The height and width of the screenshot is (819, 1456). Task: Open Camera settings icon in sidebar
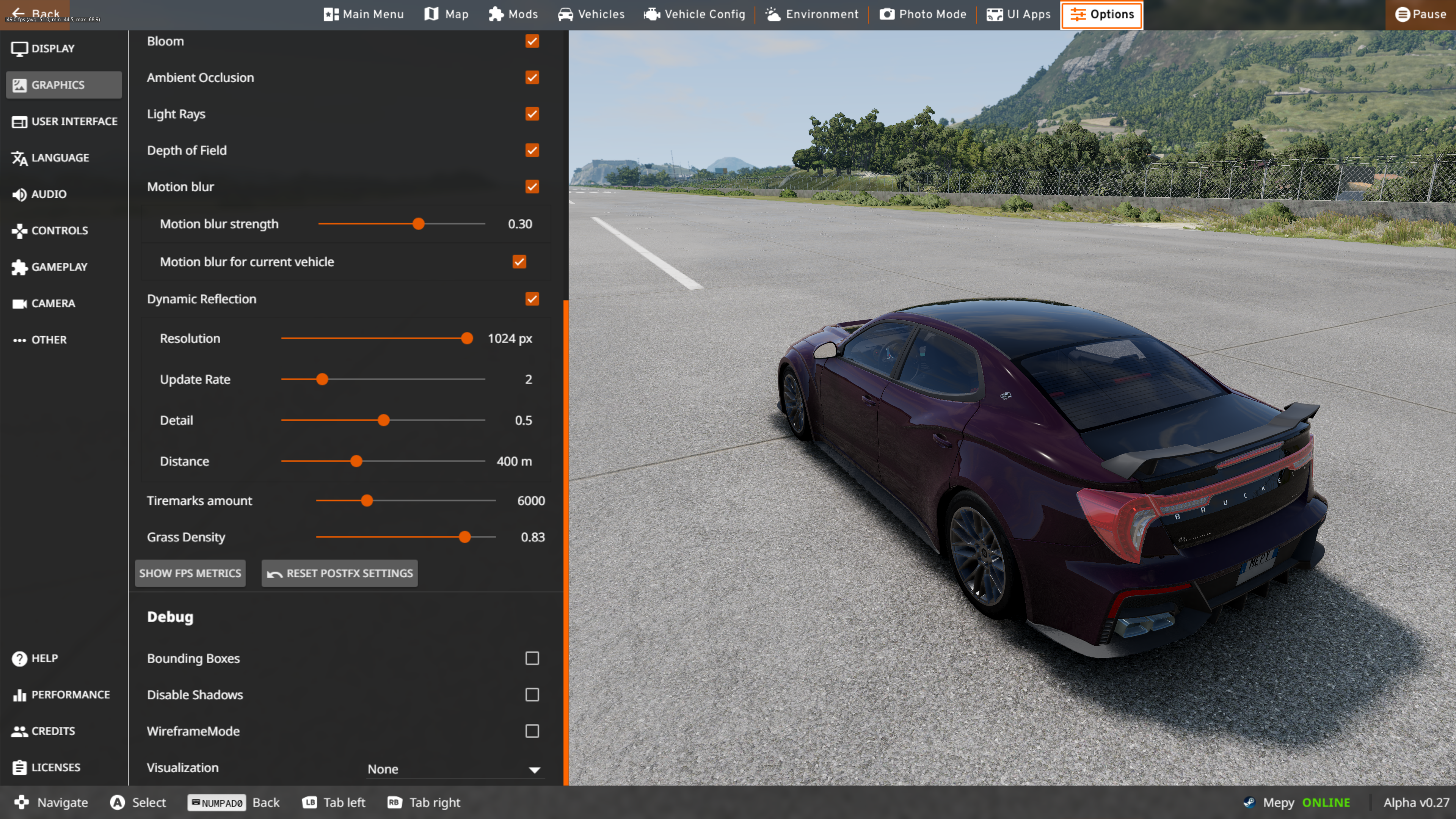click(x=19, y=303)
